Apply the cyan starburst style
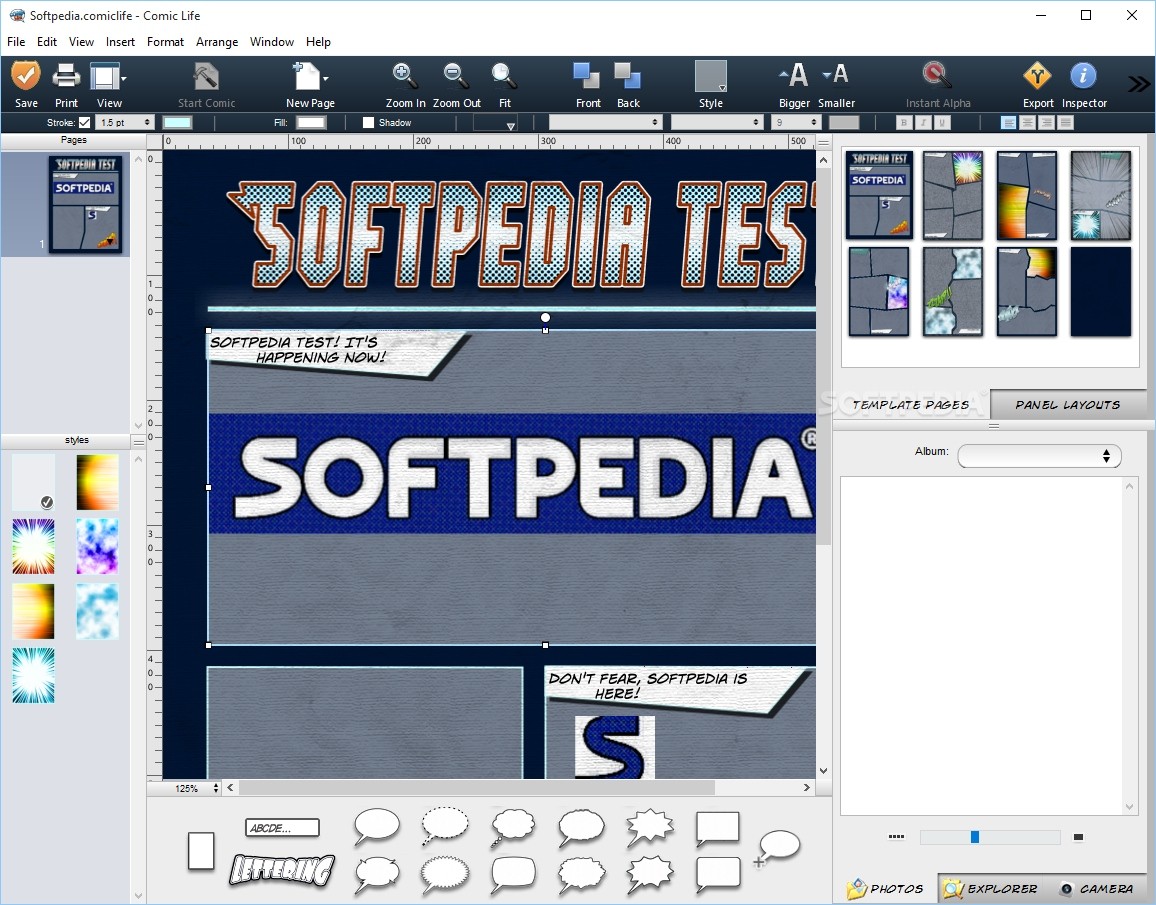This screenshot has width=1156, height=905. 33,675
